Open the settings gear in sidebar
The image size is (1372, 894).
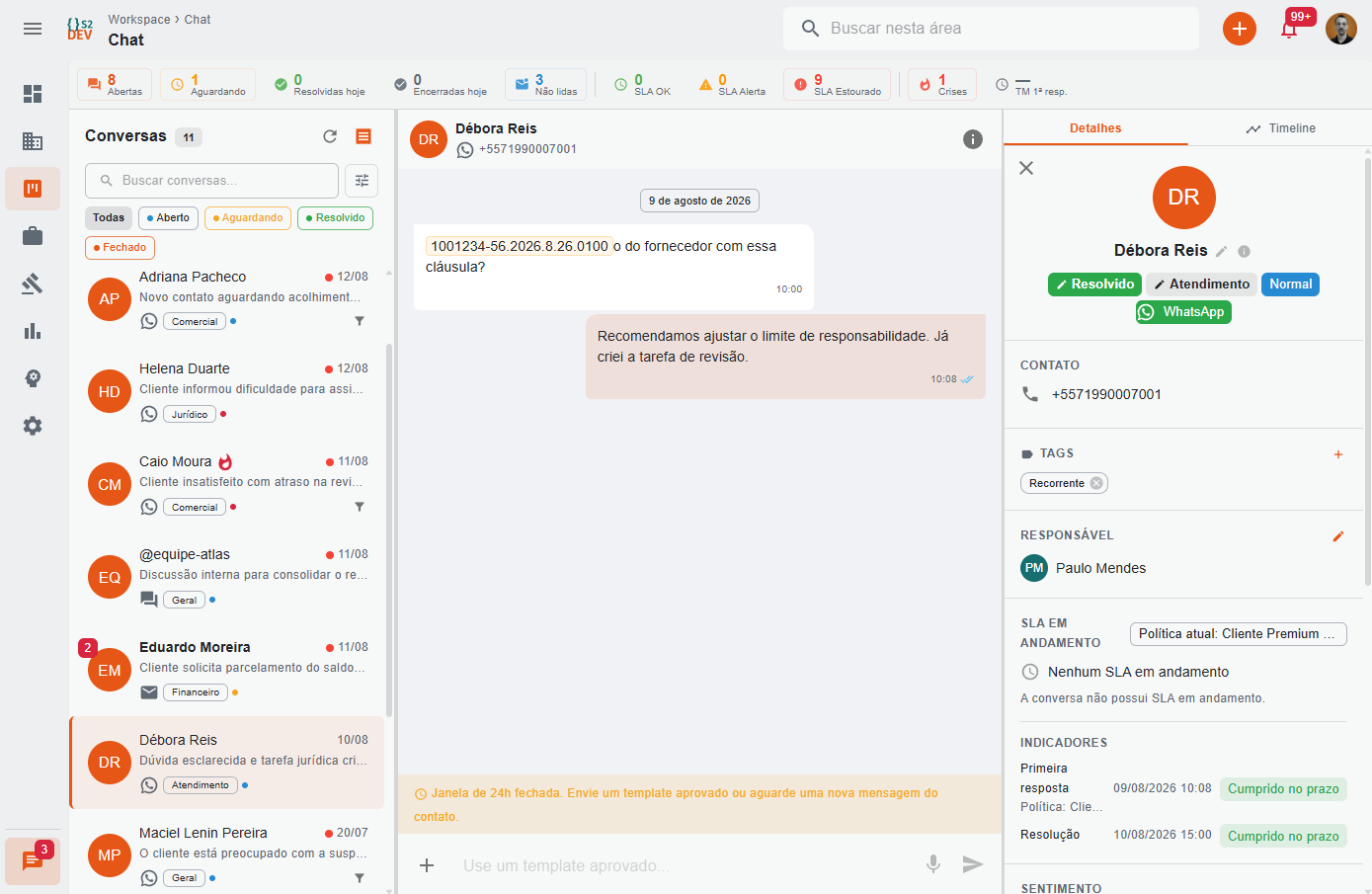(33, 426)
